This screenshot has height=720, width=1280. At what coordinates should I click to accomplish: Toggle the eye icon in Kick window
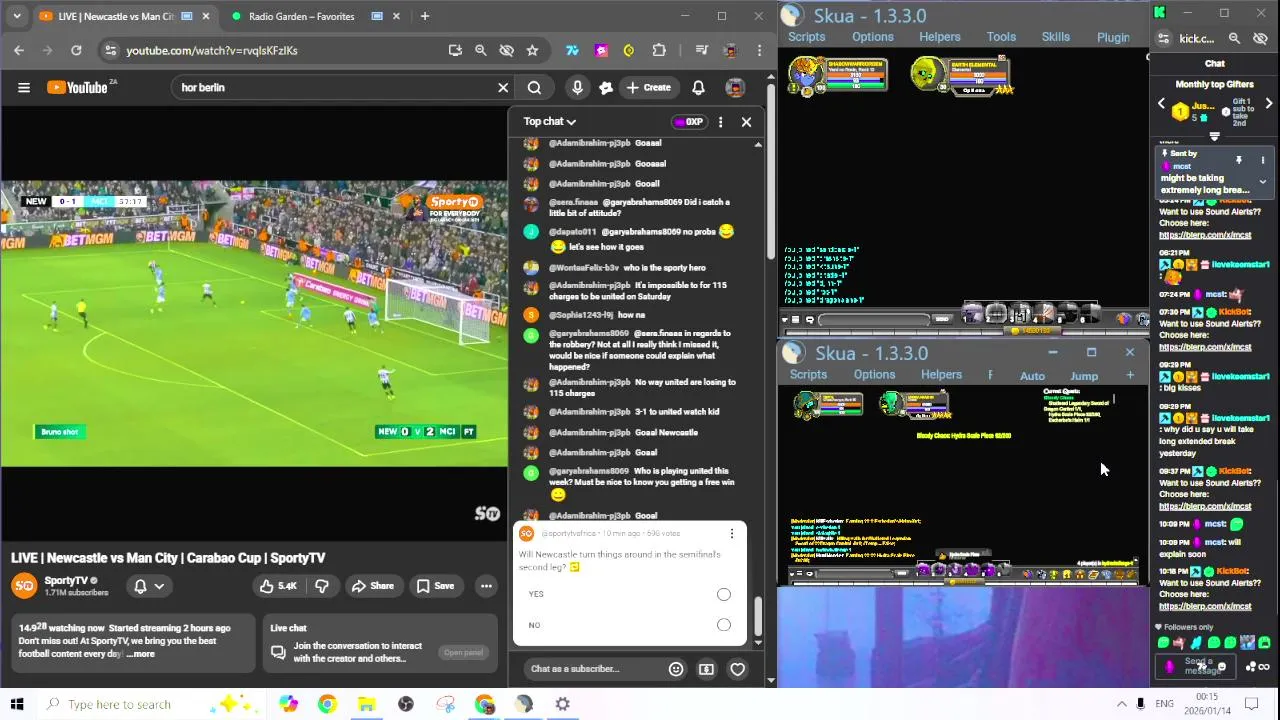click(x=1260, y=38)
